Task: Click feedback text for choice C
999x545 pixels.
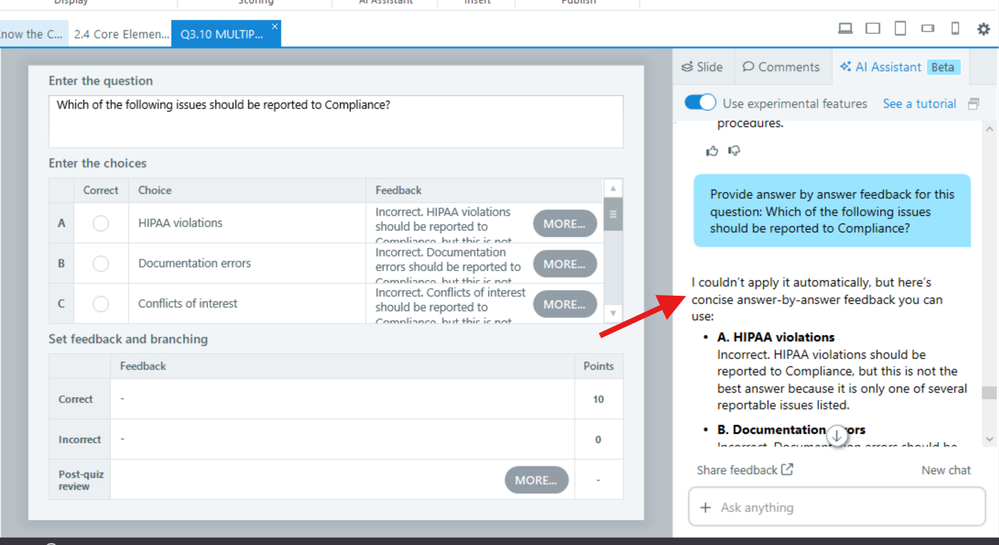Action: (449, 304)
